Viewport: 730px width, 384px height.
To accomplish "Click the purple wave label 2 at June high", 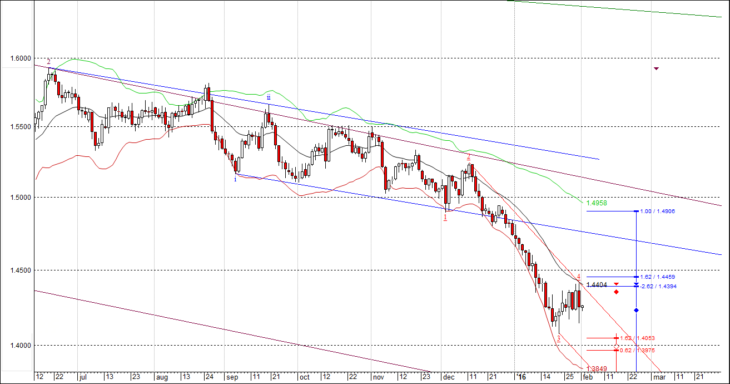I will (48, 61).
